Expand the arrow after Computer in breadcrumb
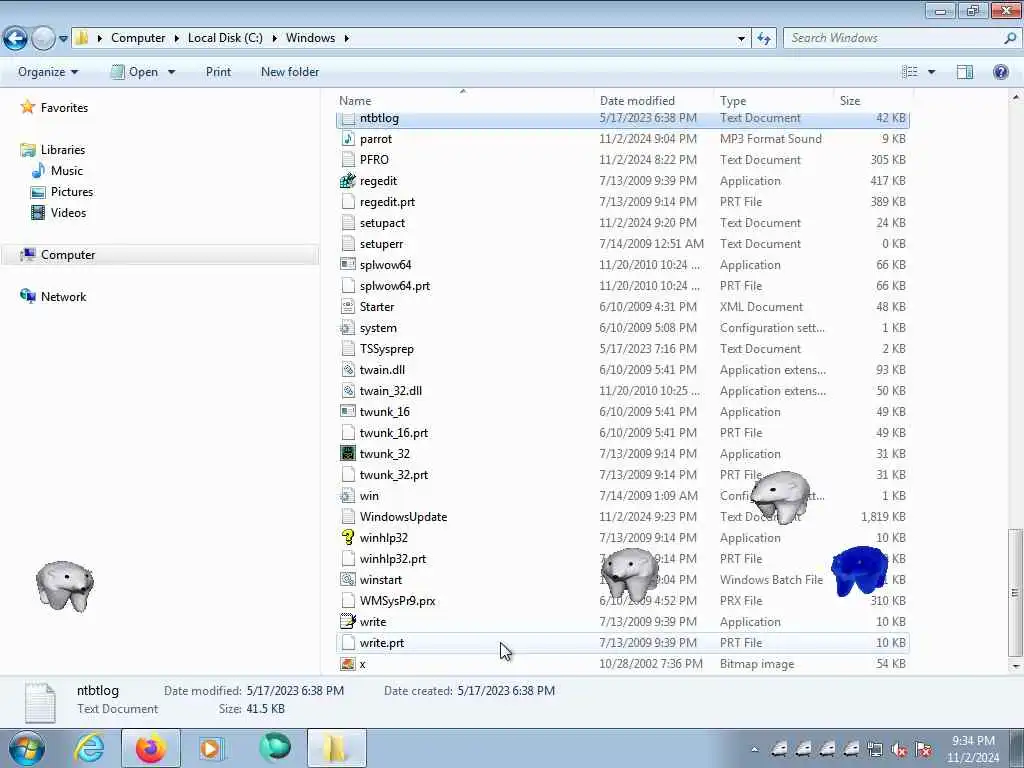 tap(176, 38)
